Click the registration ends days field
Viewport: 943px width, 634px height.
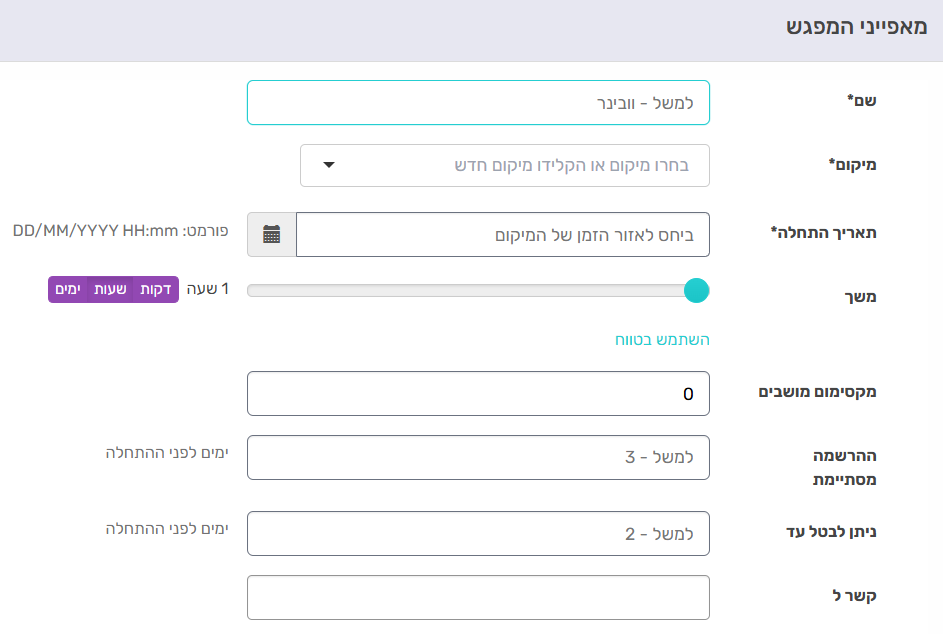click(x=478, y=458)
